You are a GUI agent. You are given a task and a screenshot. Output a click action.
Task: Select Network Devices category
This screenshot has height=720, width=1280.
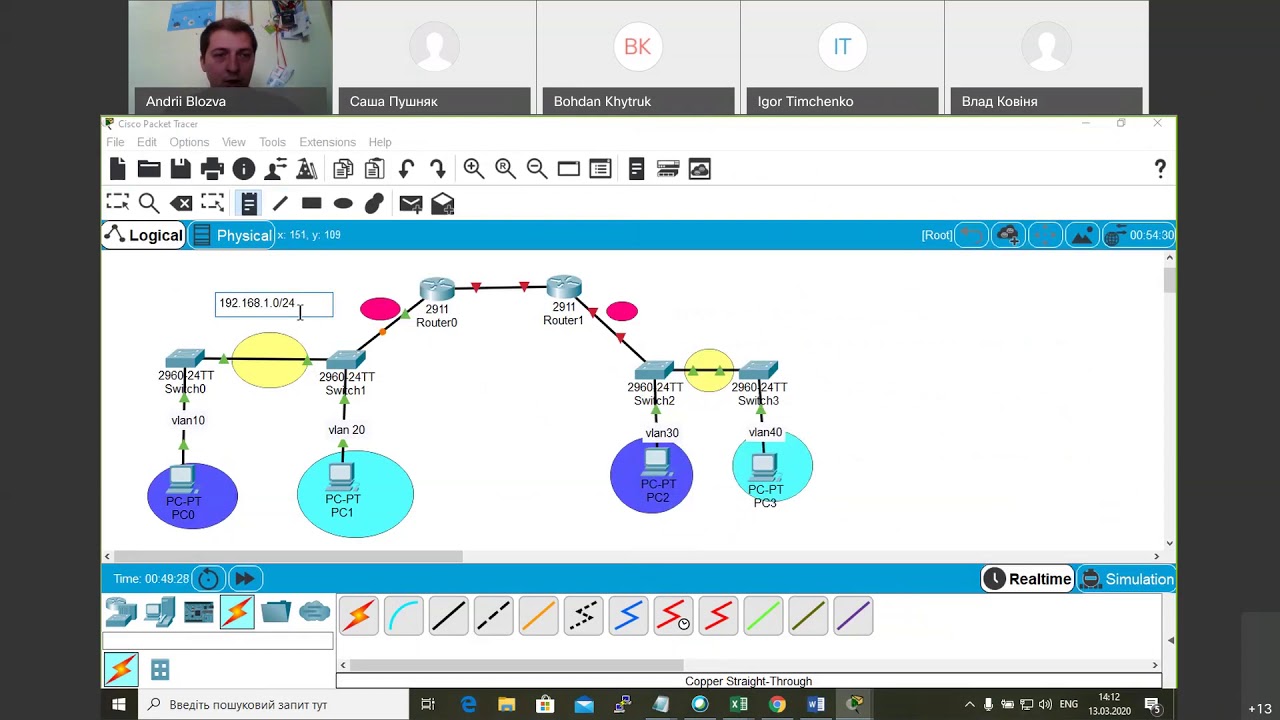pos(121,611)
